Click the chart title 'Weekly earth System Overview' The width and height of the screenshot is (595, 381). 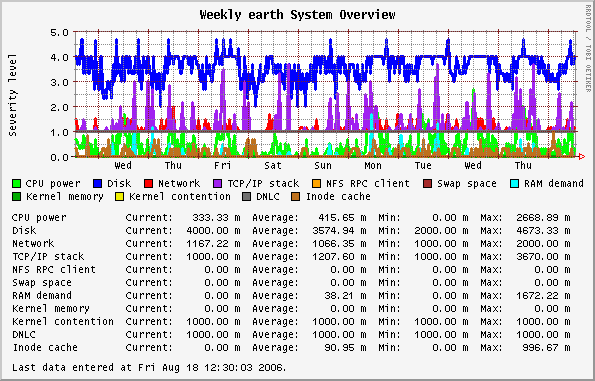pyautogui.click(x=298, y=15)
